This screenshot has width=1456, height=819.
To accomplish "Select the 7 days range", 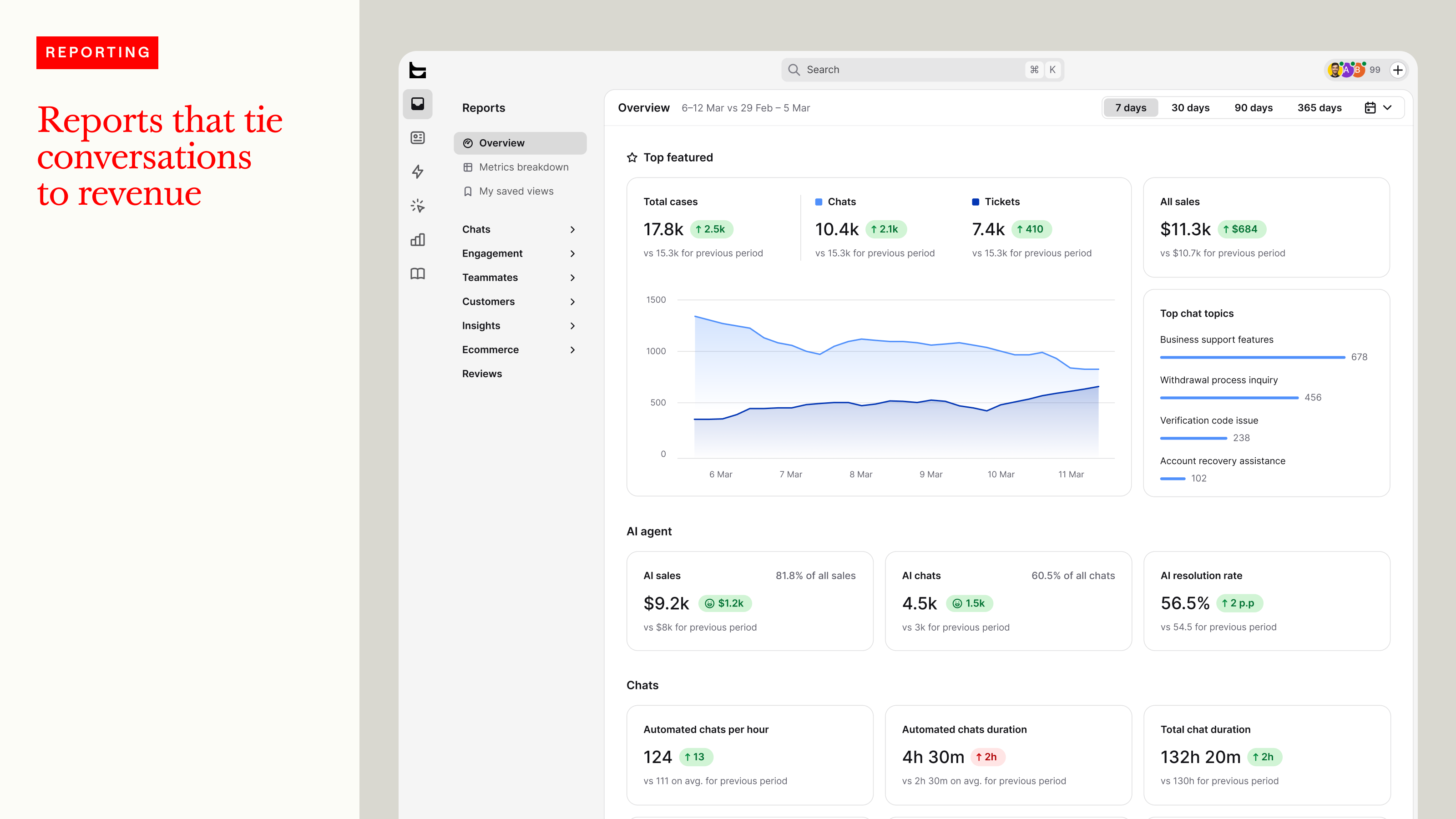I will (1130, 108).
